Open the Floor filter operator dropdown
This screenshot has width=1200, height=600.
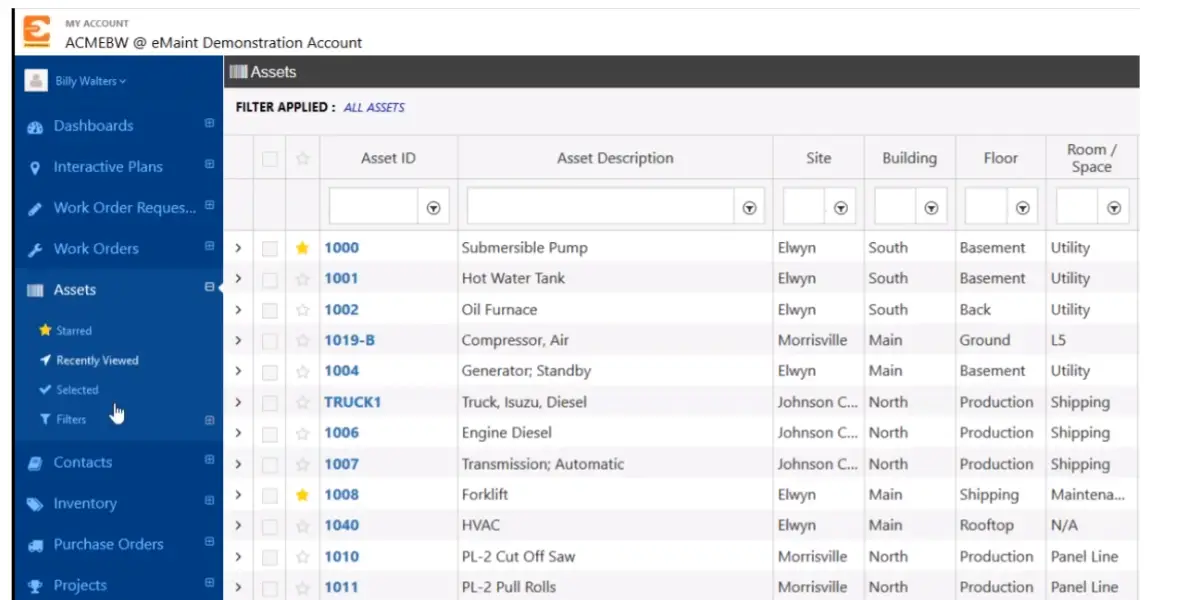[1023, 208]
